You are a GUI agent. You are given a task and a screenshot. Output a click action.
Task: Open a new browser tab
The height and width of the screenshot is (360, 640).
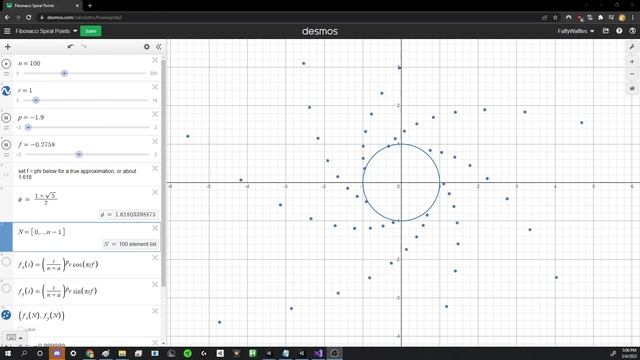(90, 6)
